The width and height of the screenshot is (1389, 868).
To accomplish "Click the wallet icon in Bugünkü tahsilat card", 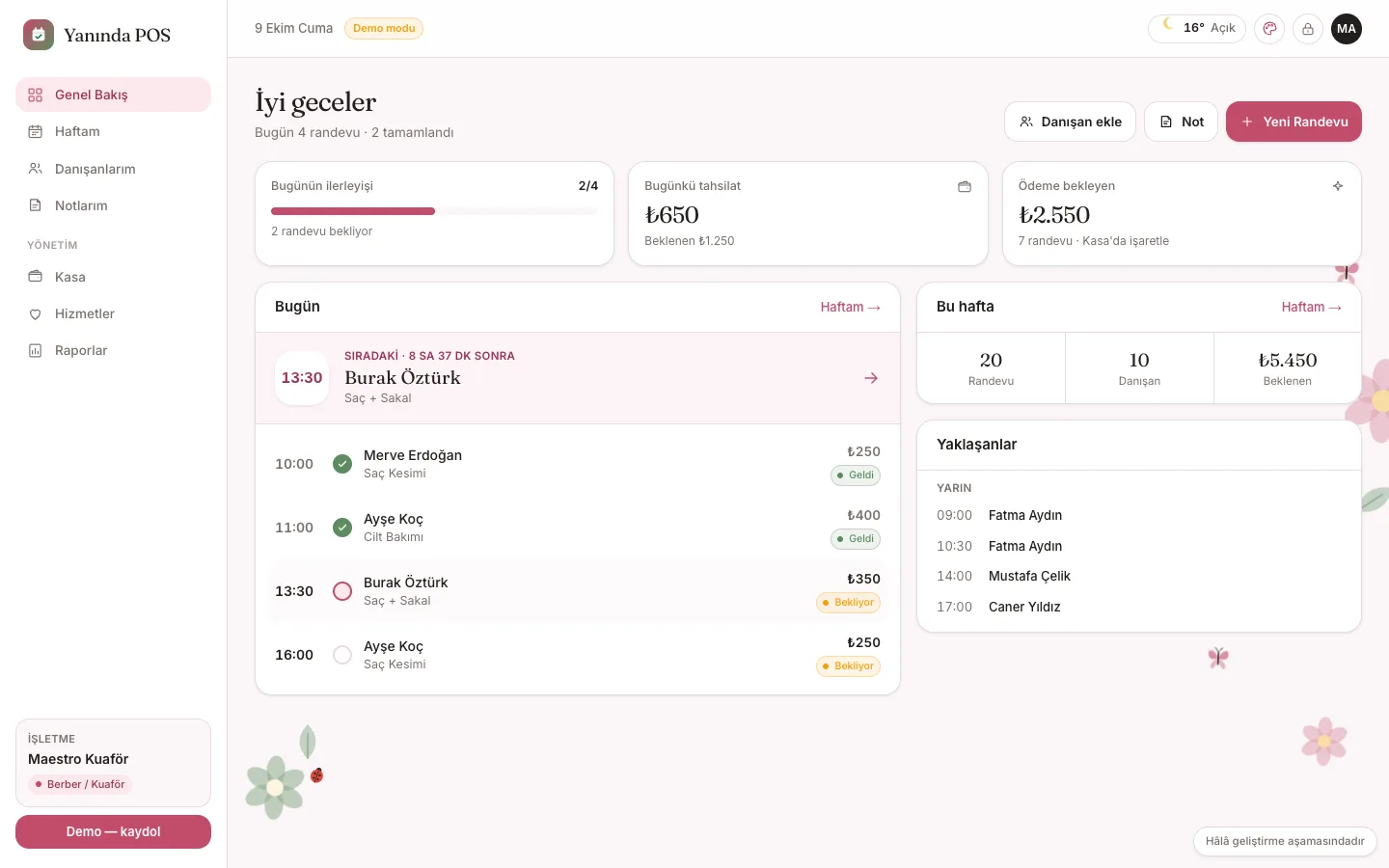I will pyautogui.click(x=965, y=186).
